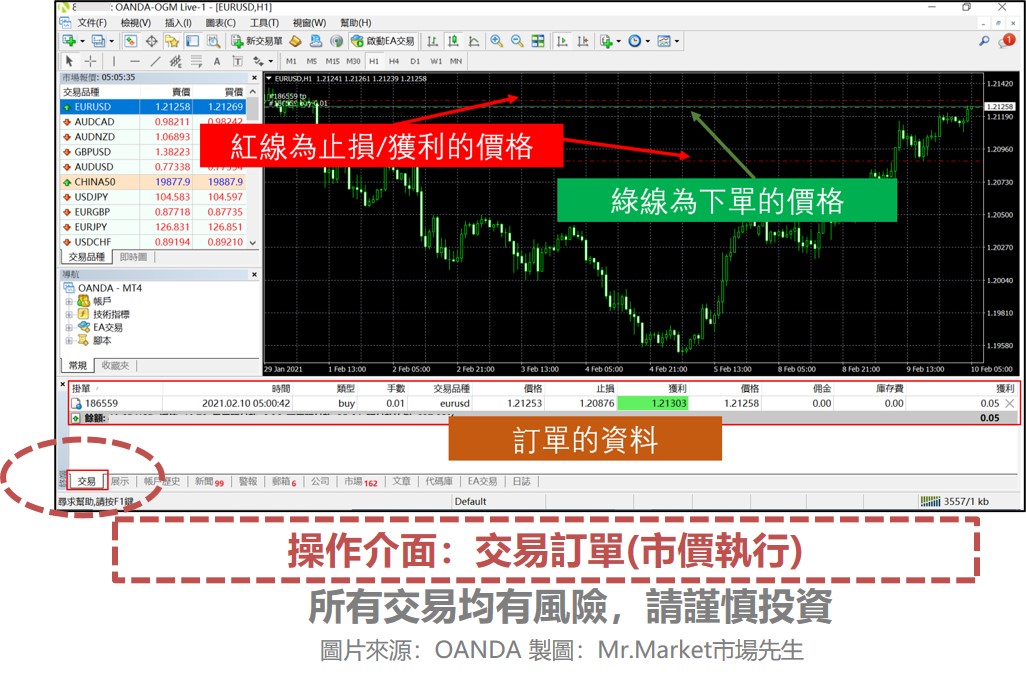Toggle the chart shift icon
The width and height of the screenshot is (1026, 677).
[x=583, y=41]
